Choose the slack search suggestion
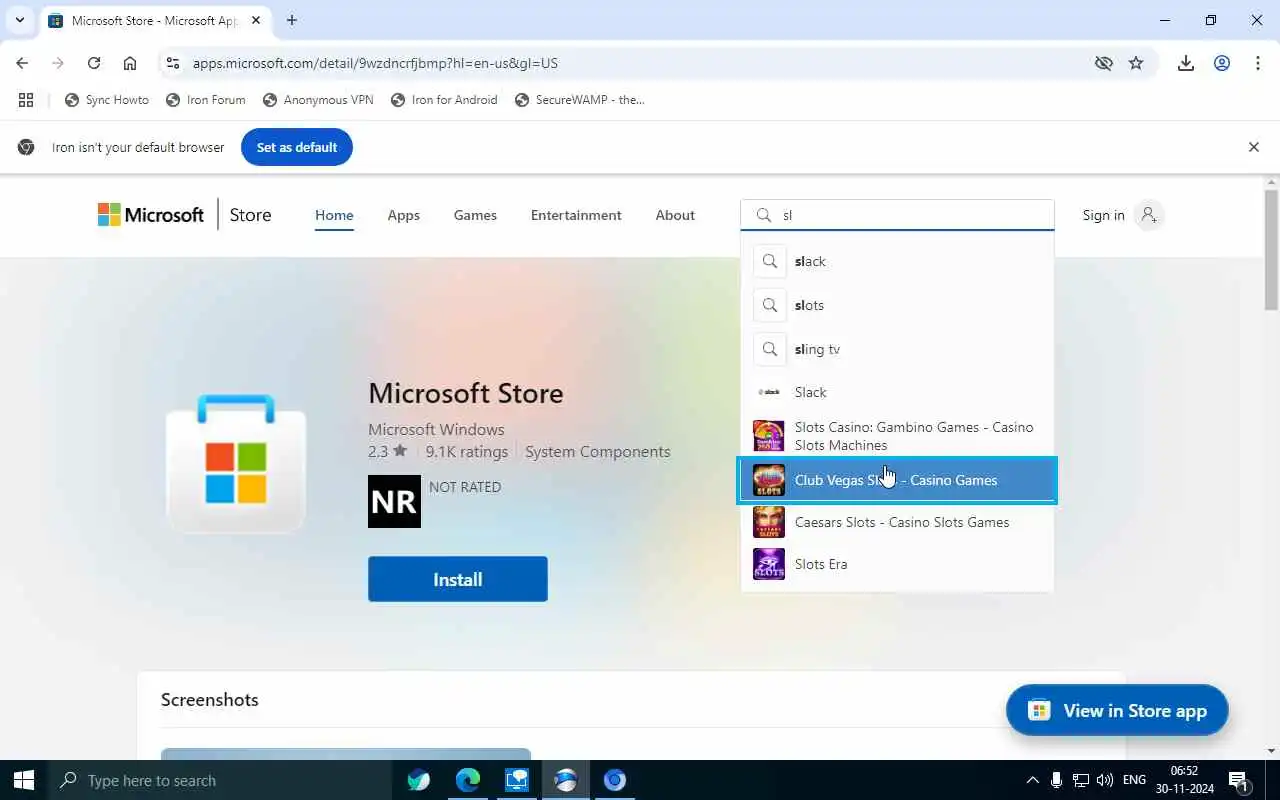 coord(897,261)
